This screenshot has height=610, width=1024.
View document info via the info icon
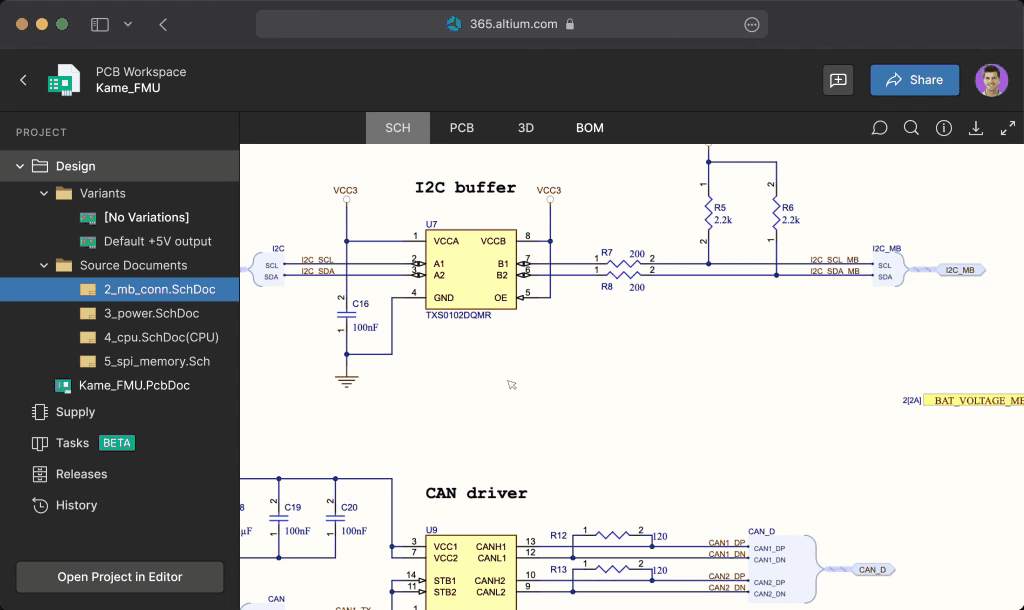[x=943, y=127]
